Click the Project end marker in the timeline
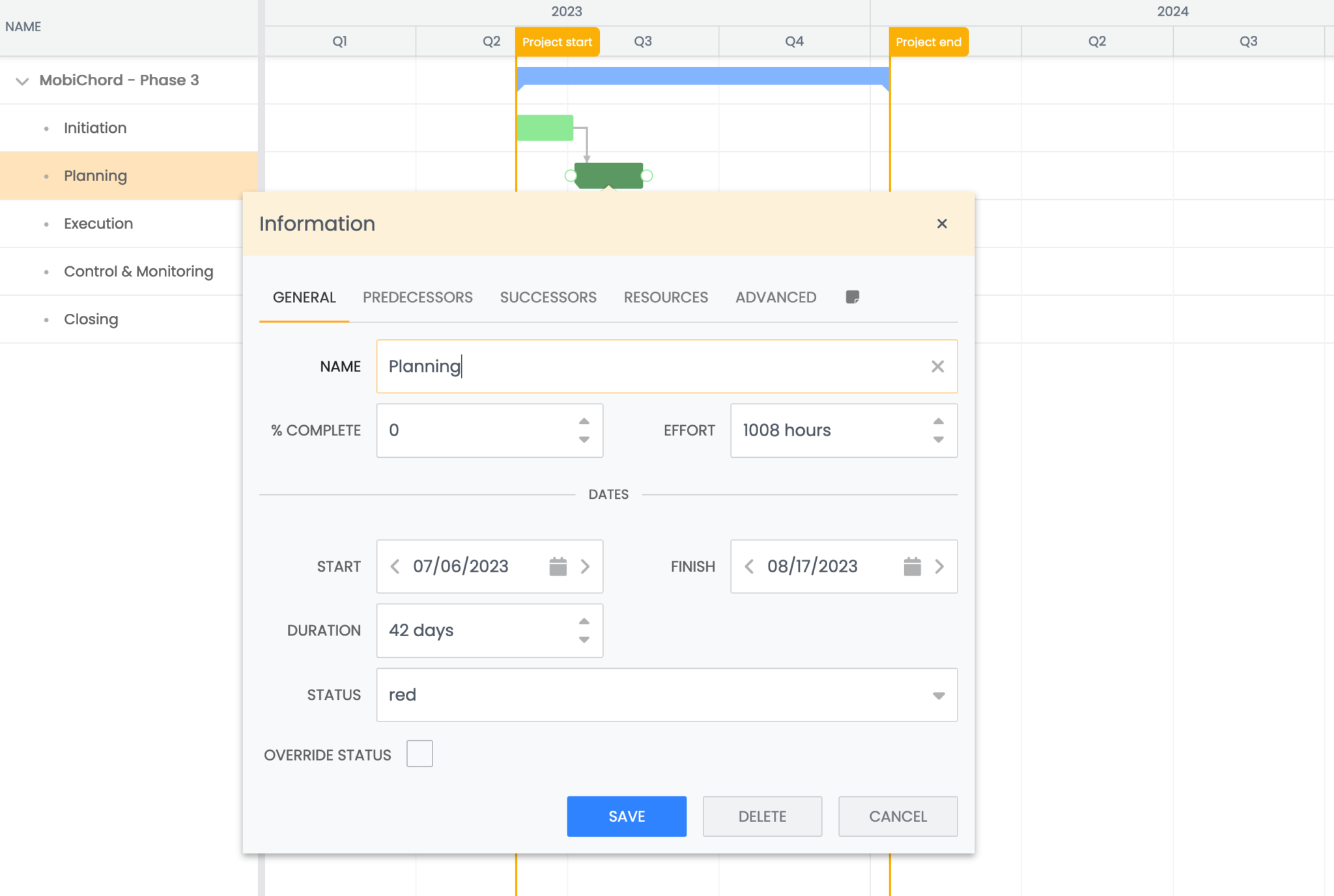Image resolution: width=1334 pixels, height=896 pixels. 928,41
